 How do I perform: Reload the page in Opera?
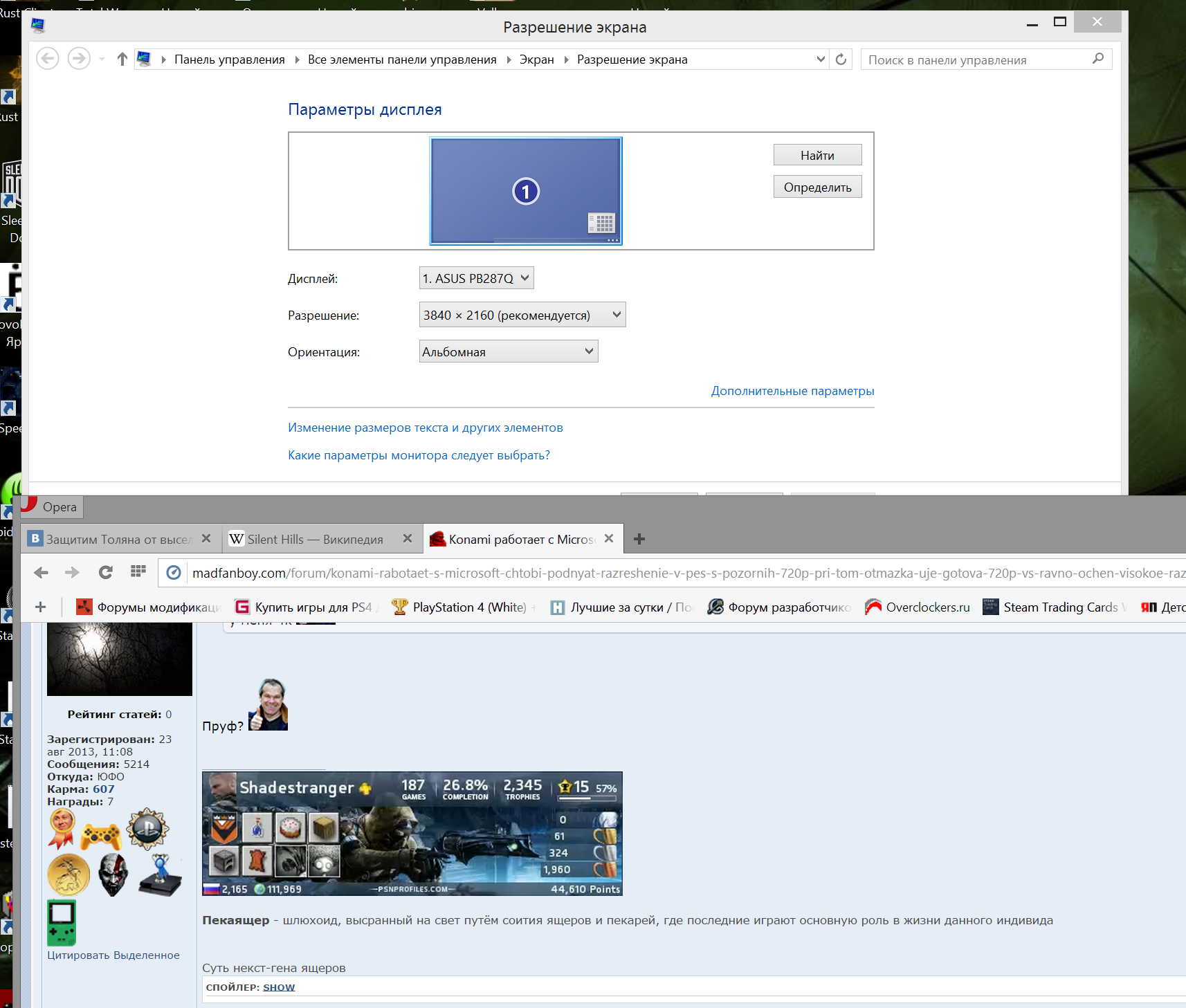click(105, 572)
